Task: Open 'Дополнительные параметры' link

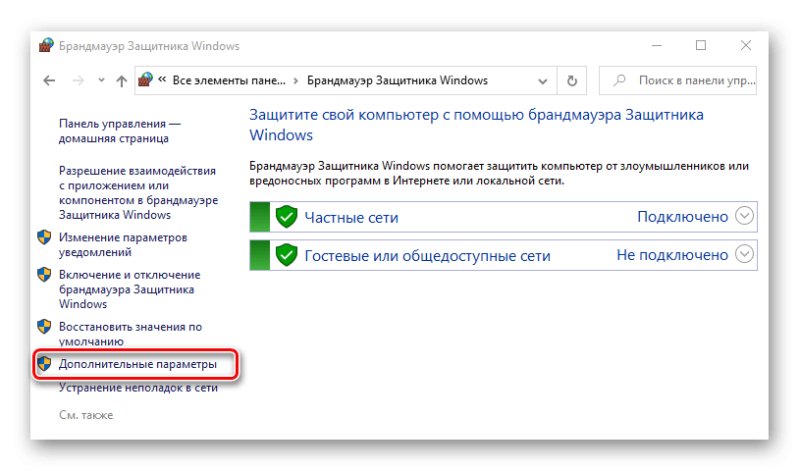Action: pyautogui.click(x=138, y=364)
